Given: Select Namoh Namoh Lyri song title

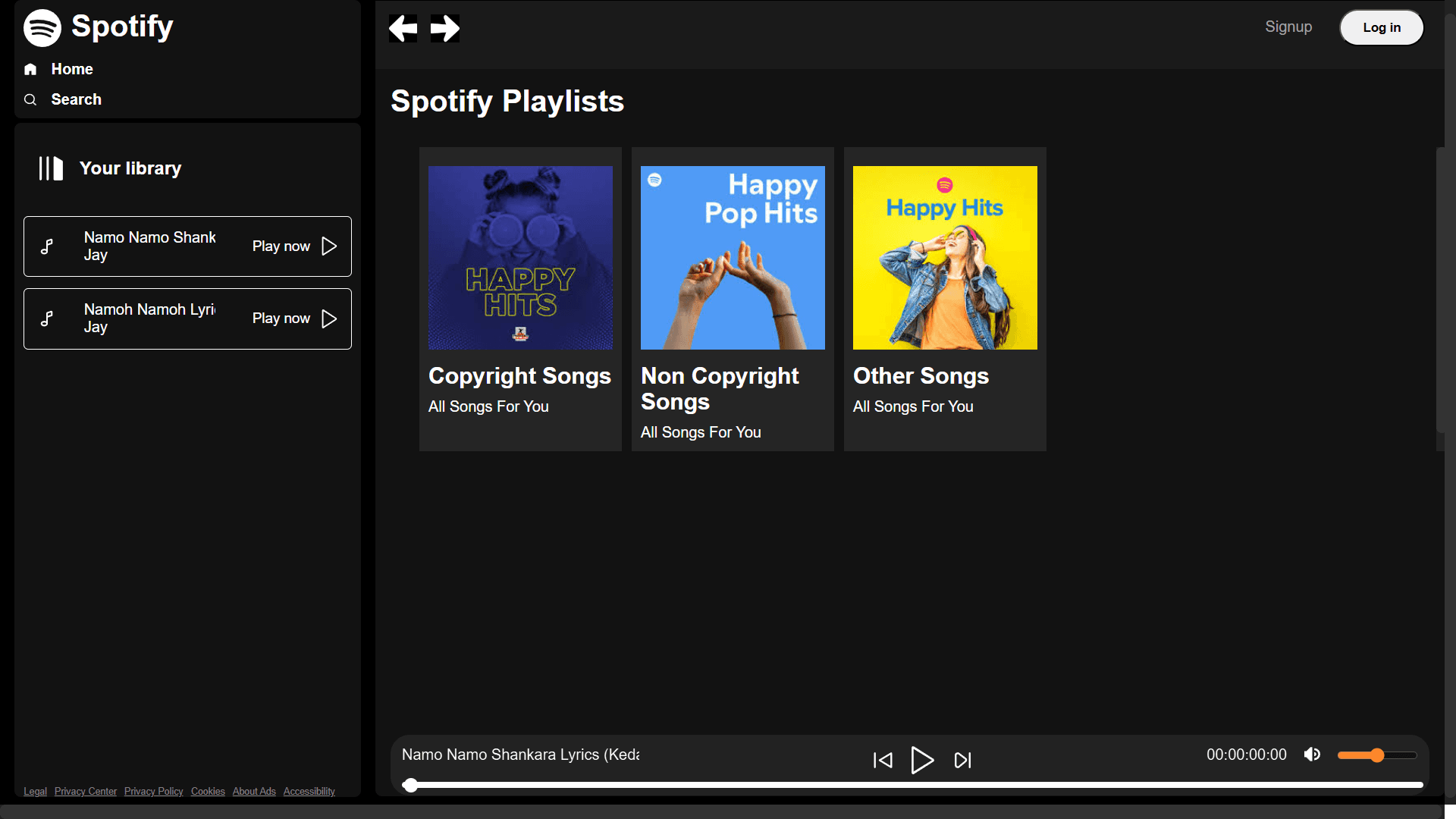Looking at the screenshot, I should (x=150, y=309).
